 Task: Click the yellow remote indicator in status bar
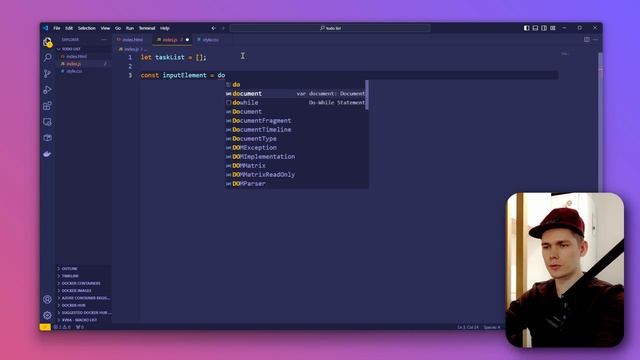coord(45,327)
